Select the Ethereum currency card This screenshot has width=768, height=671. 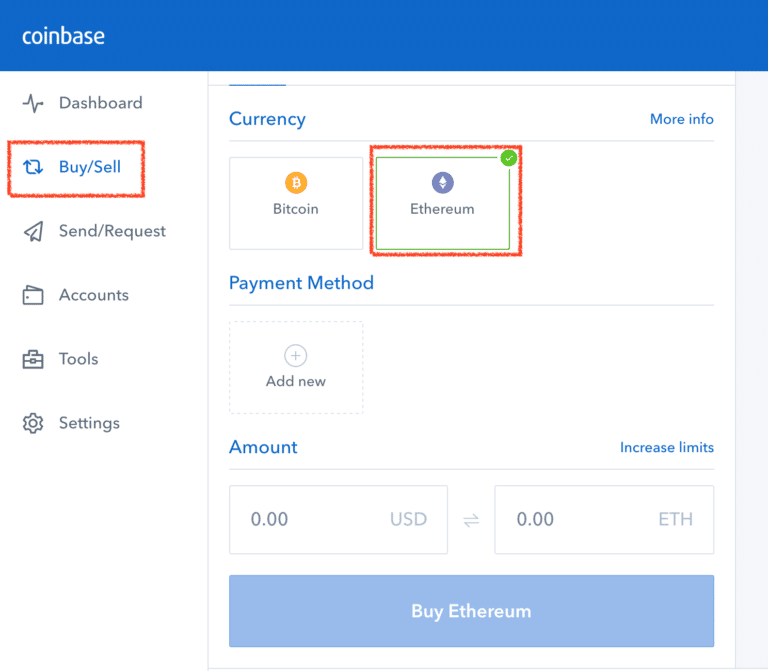(443, 203)
